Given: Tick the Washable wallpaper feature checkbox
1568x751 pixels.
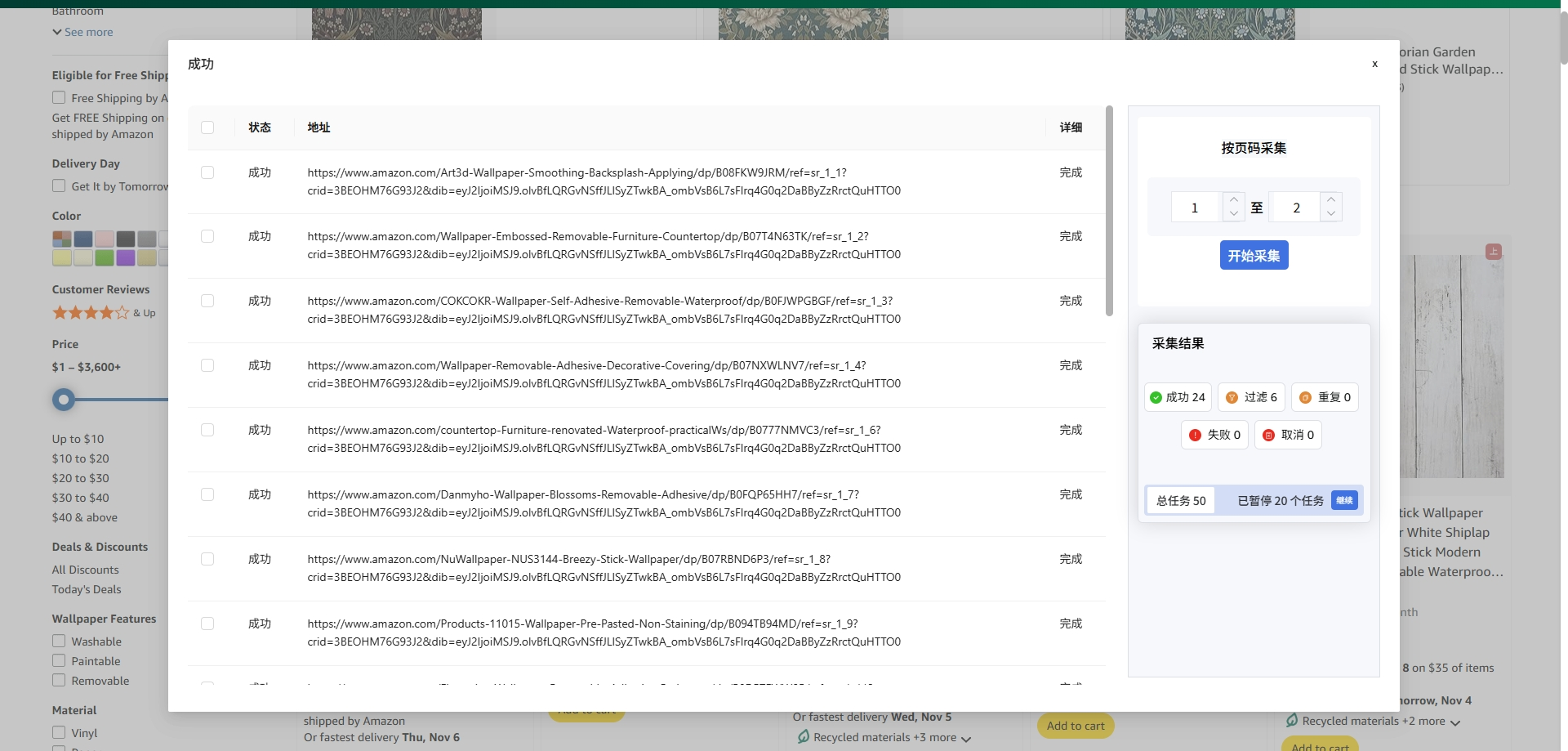Looking at the screenshot, I should (59, 641).
